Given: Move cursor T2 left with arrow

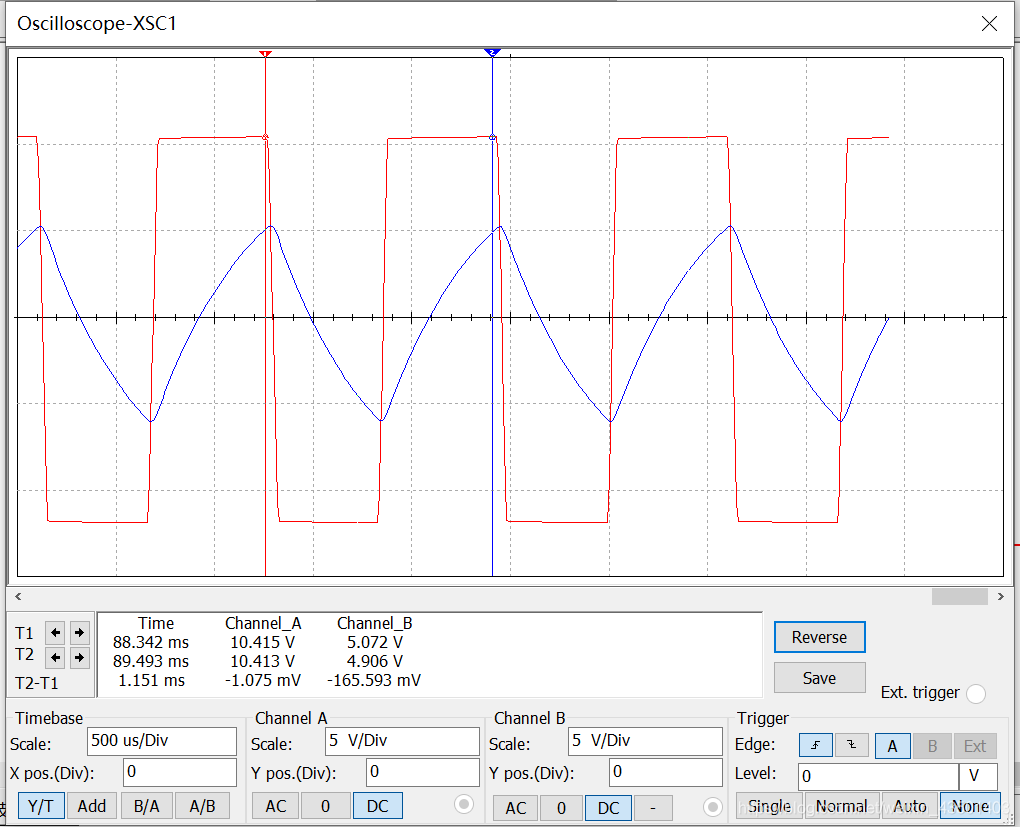Looking at the screenshot, I should 55,658.
